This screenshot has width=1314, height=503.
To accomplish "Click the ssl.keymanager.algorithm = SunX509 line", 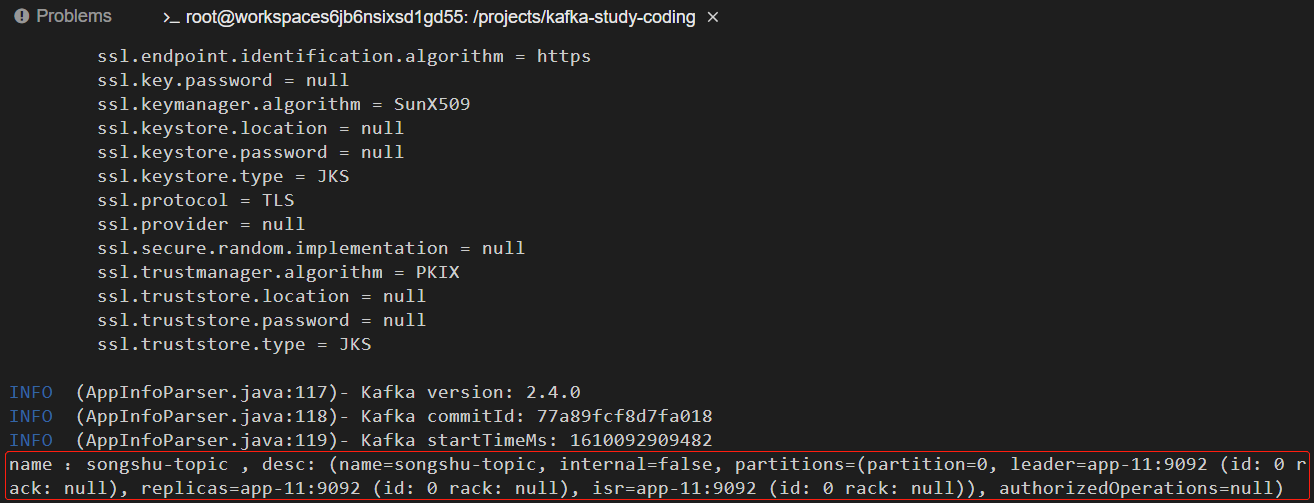I will pos(284,104).
